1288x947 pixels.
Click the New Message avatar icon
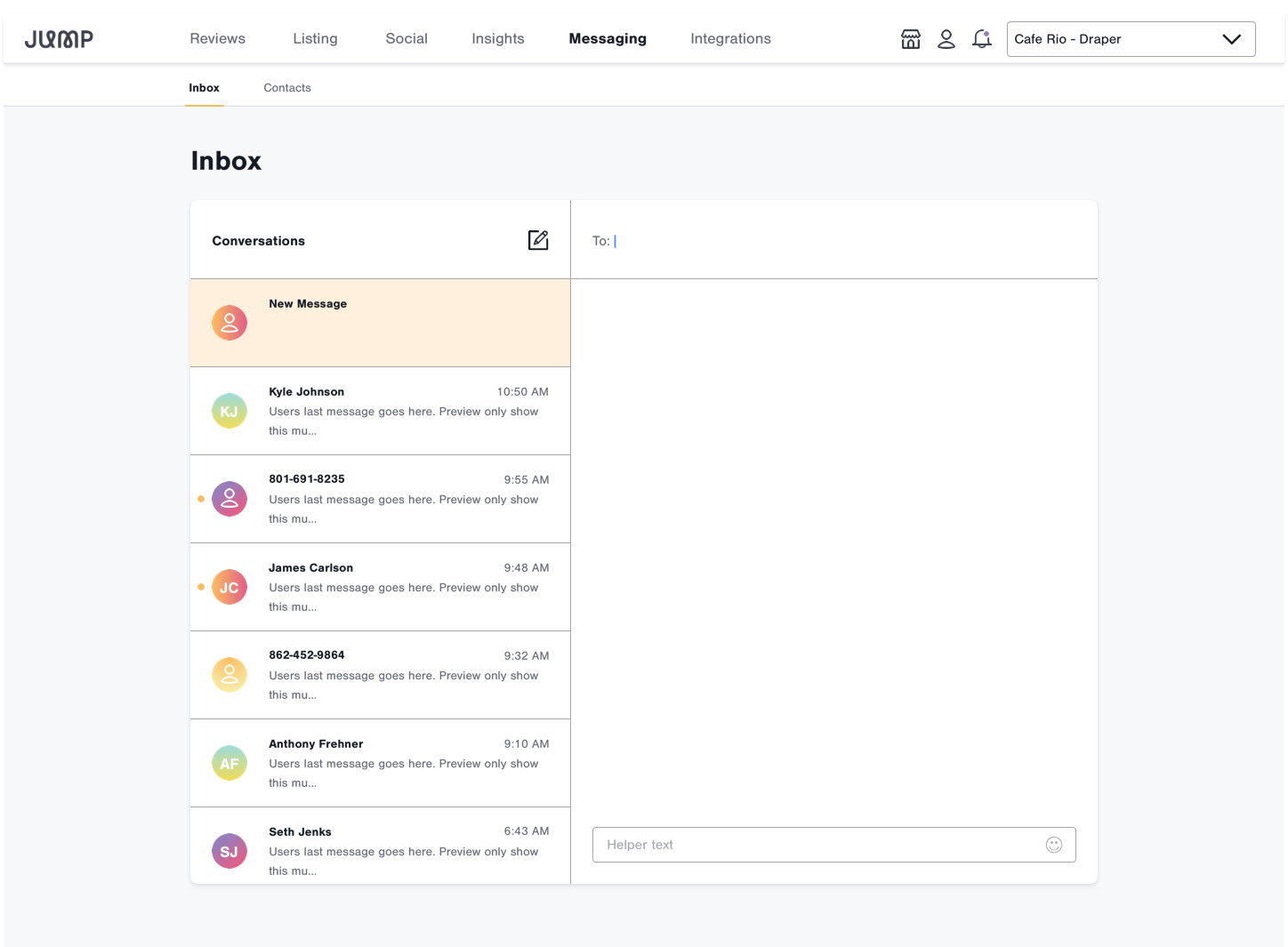coord(229,323)
